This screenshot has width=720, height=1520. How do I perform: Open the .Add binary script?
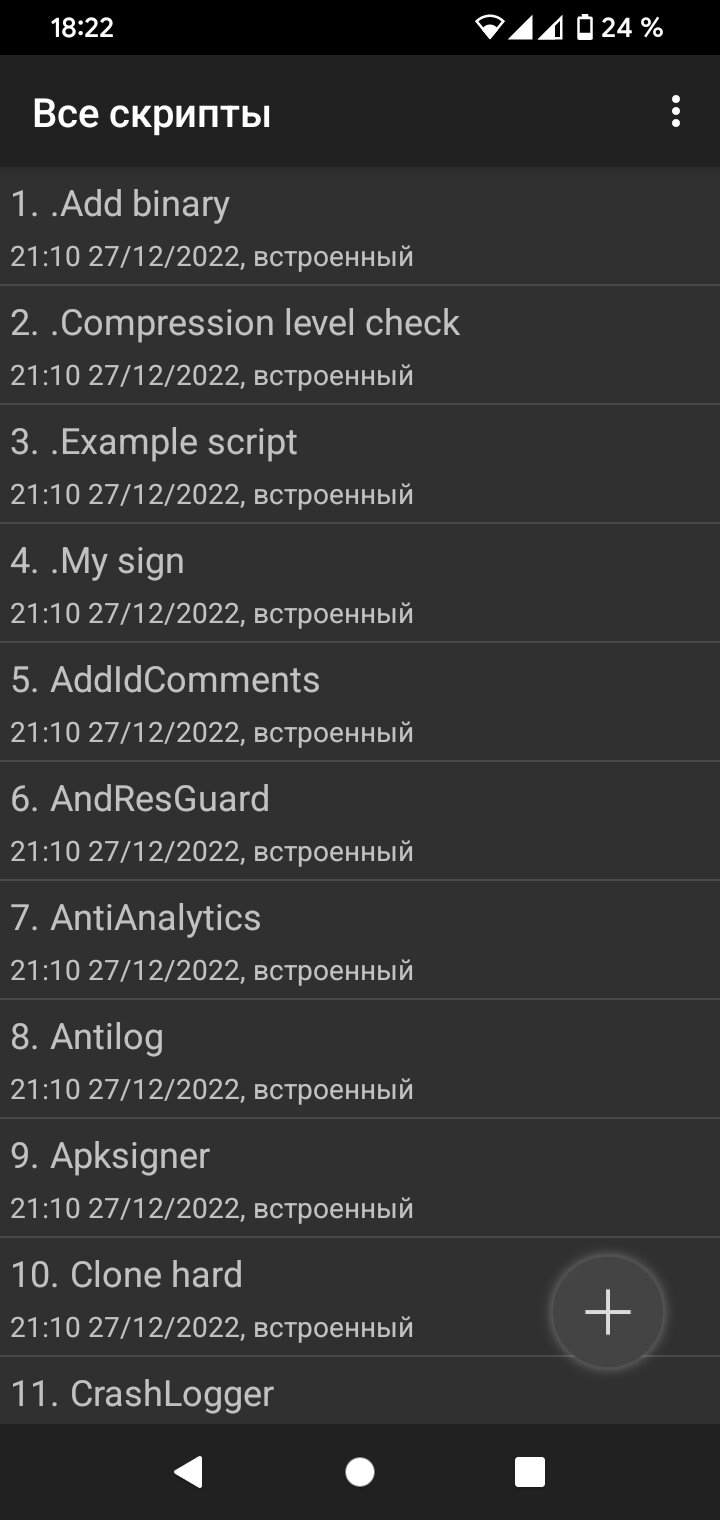[x=360, y=226]
